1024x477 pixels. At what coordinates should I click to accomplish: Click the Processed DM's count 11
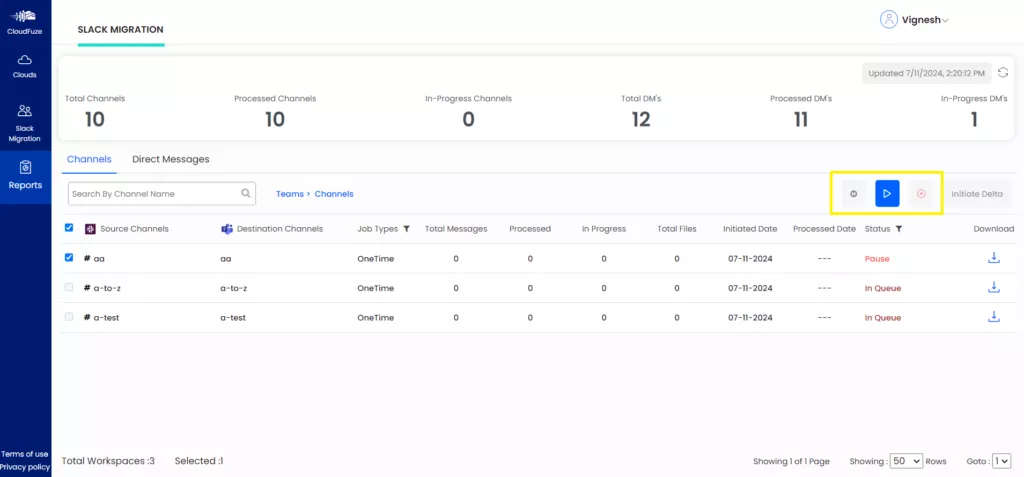tap(801, 120)
